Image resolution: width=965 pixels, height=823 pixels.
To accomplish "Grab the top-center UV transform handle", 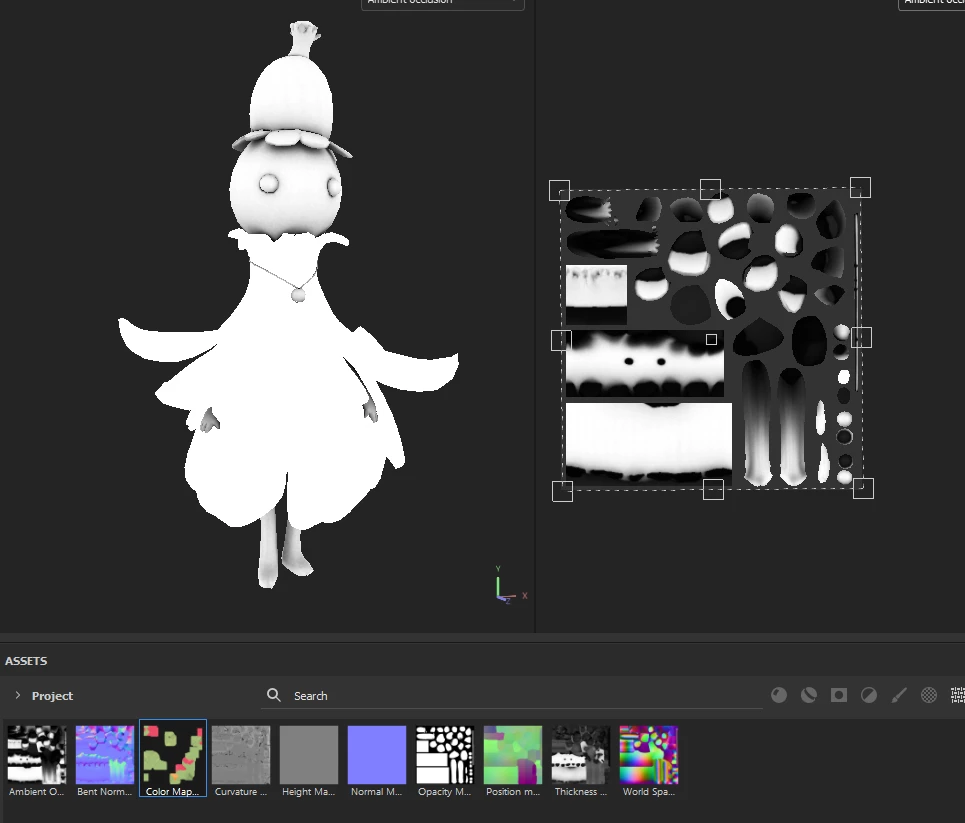I will point(710,189).
